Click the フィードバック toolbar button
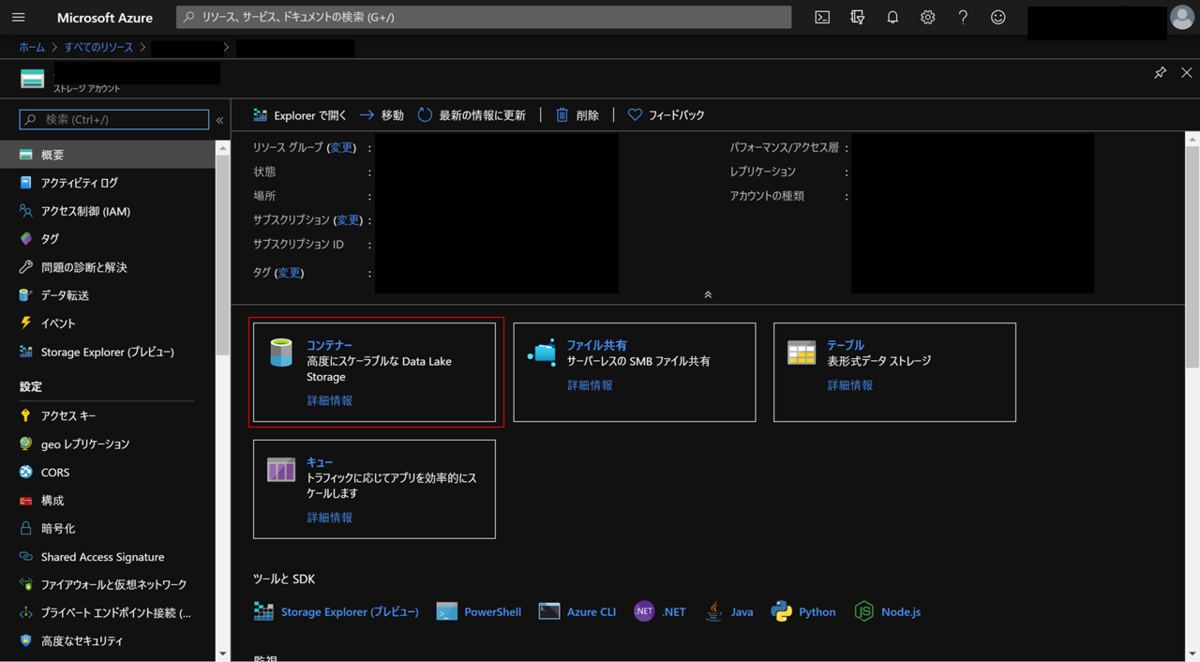This screenshot has width=1200, height=662. (666, 115)
